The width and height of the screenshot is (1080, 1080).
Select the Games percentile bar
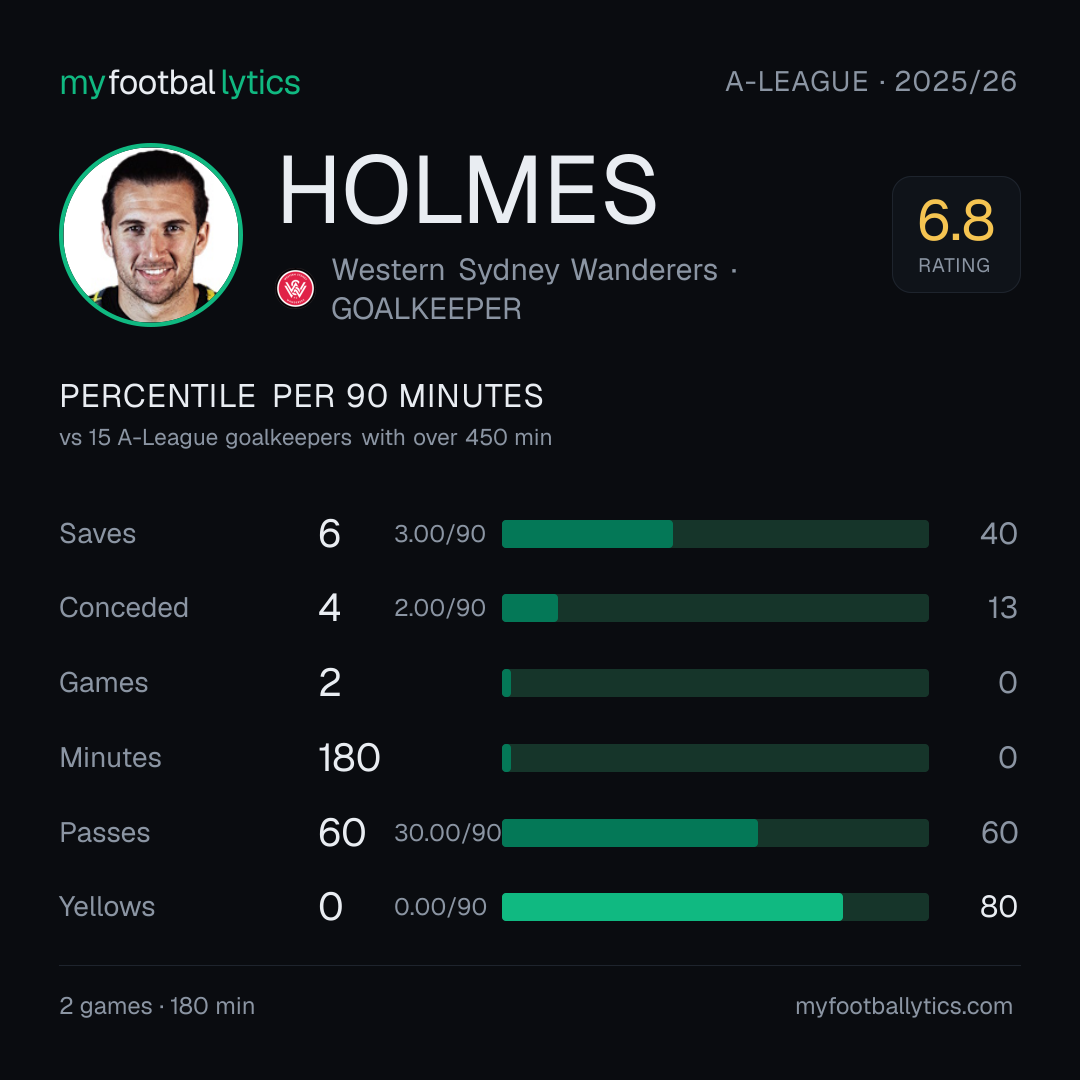(715, 683)
